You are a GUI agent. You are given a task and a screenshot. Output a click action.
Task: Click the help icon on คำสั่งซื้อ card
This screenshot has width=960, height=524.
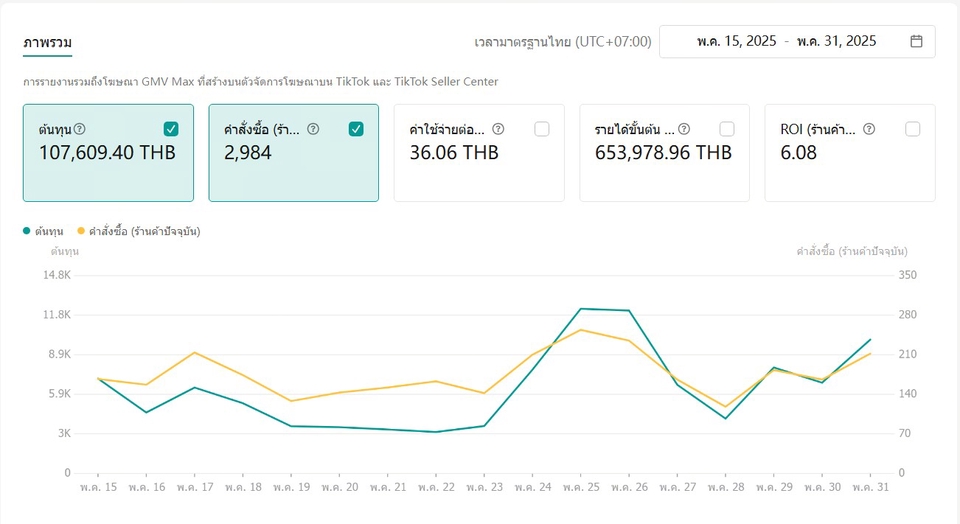click(x=313, y=129)
